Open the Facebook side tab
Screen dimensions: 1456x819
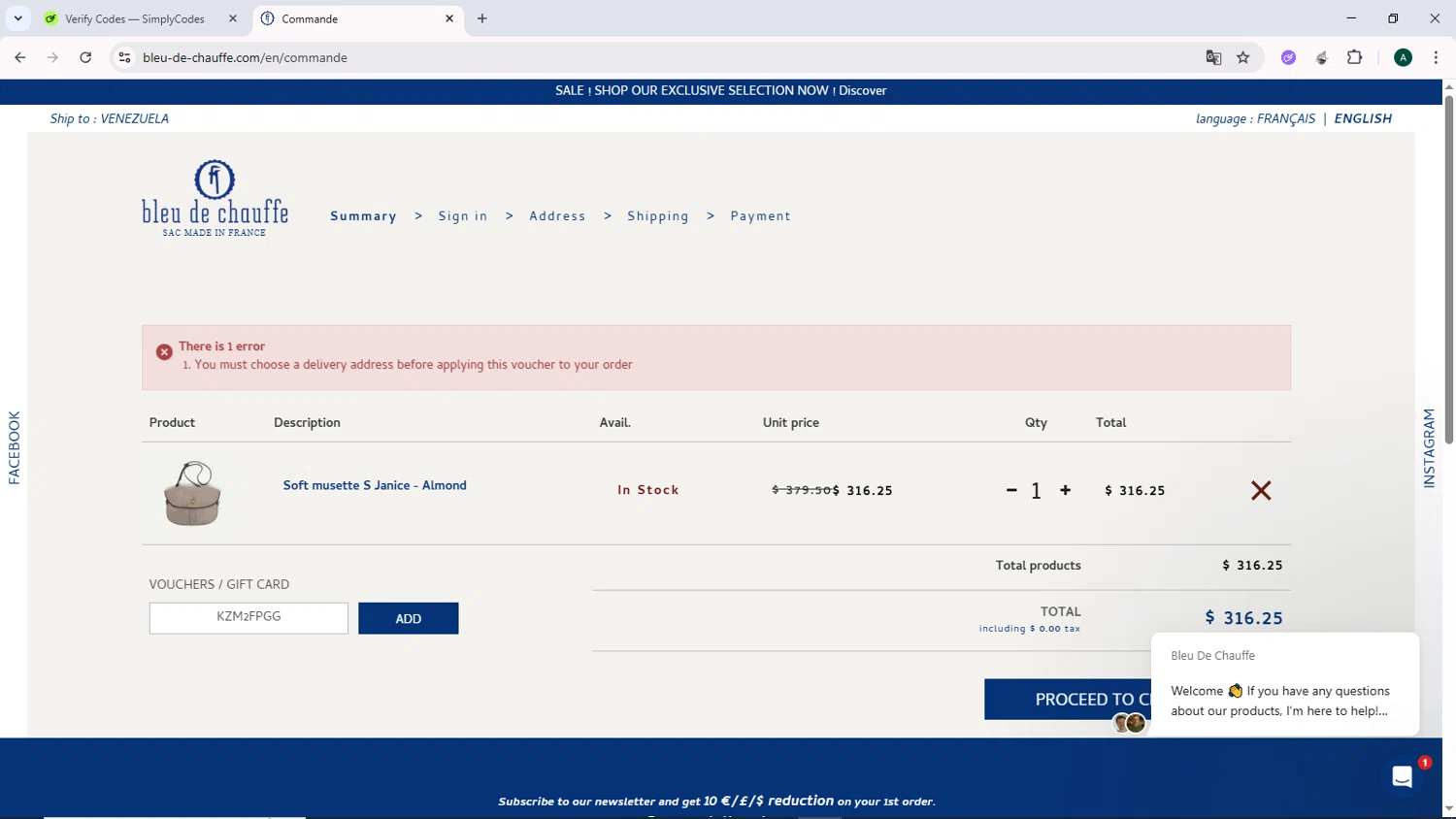[x=14, y=447]
